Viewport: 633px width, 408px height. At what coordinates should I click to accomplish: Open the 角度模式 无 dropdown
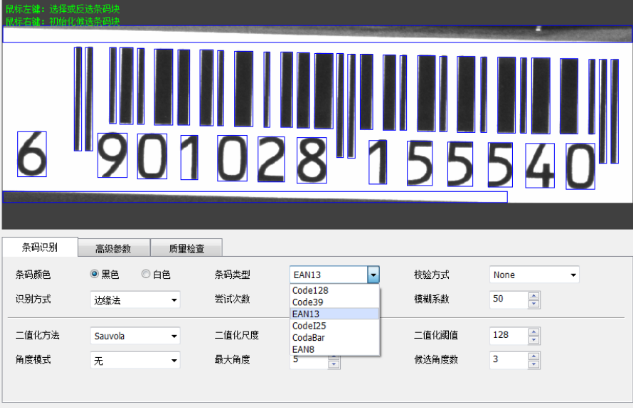(x=135, y=360)
